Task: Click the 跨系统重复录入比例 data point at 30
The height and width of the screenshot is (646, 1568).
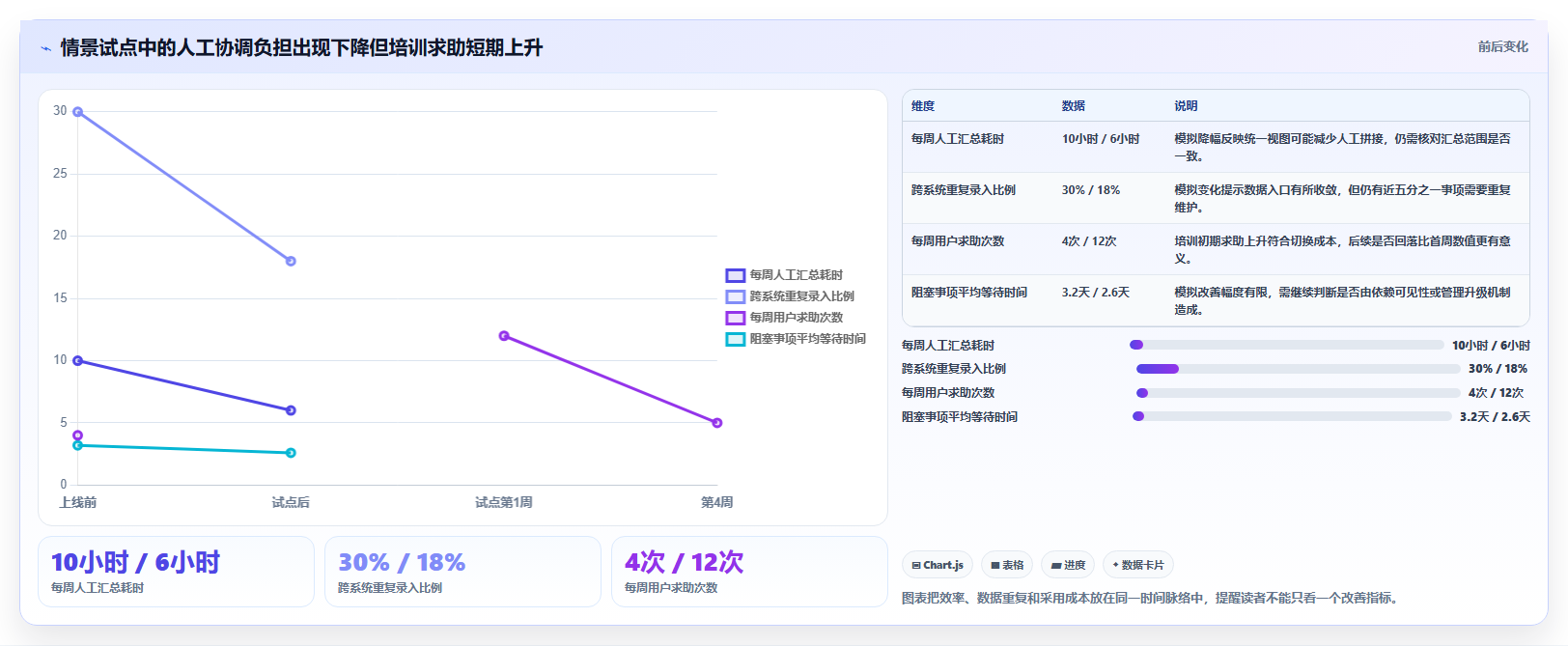Action: [78, 112]
